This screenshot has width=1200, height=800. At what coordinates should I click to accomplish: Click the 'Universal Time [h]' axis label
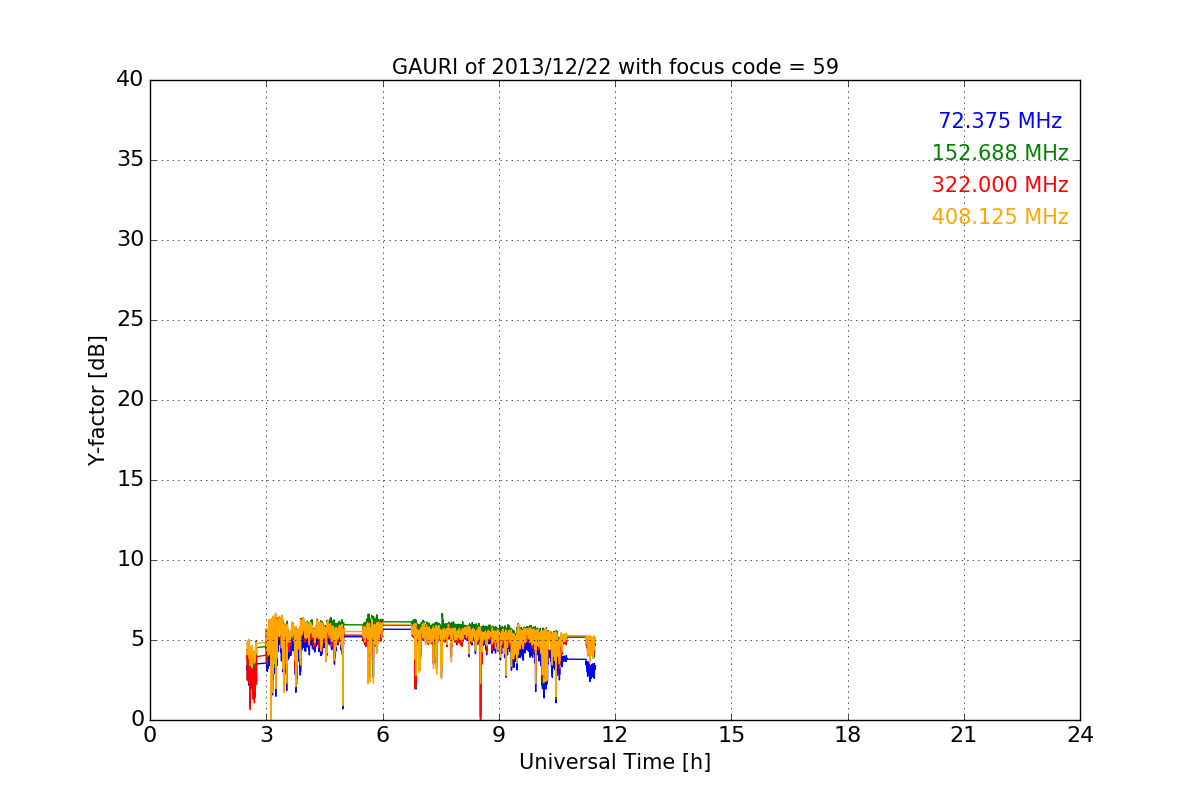(x=615, y=762)
